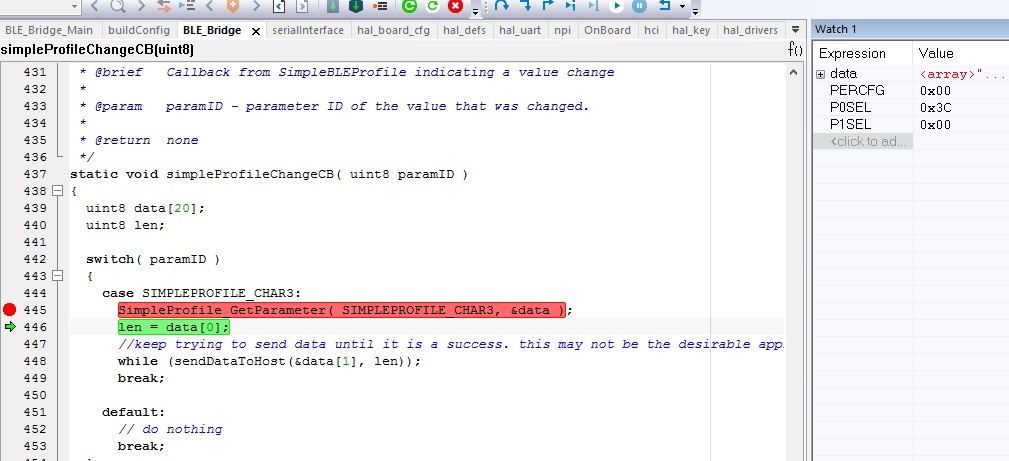Expand the data array in Watch 1
Viewport: 1009px width, 461px height.
(x=820, y=74)
